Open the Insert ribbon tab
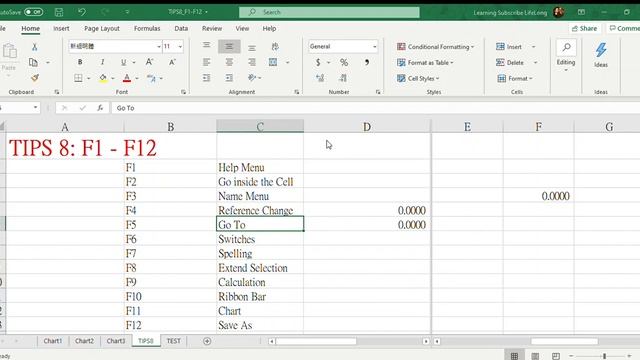640x360 pixels. (61, 28)
